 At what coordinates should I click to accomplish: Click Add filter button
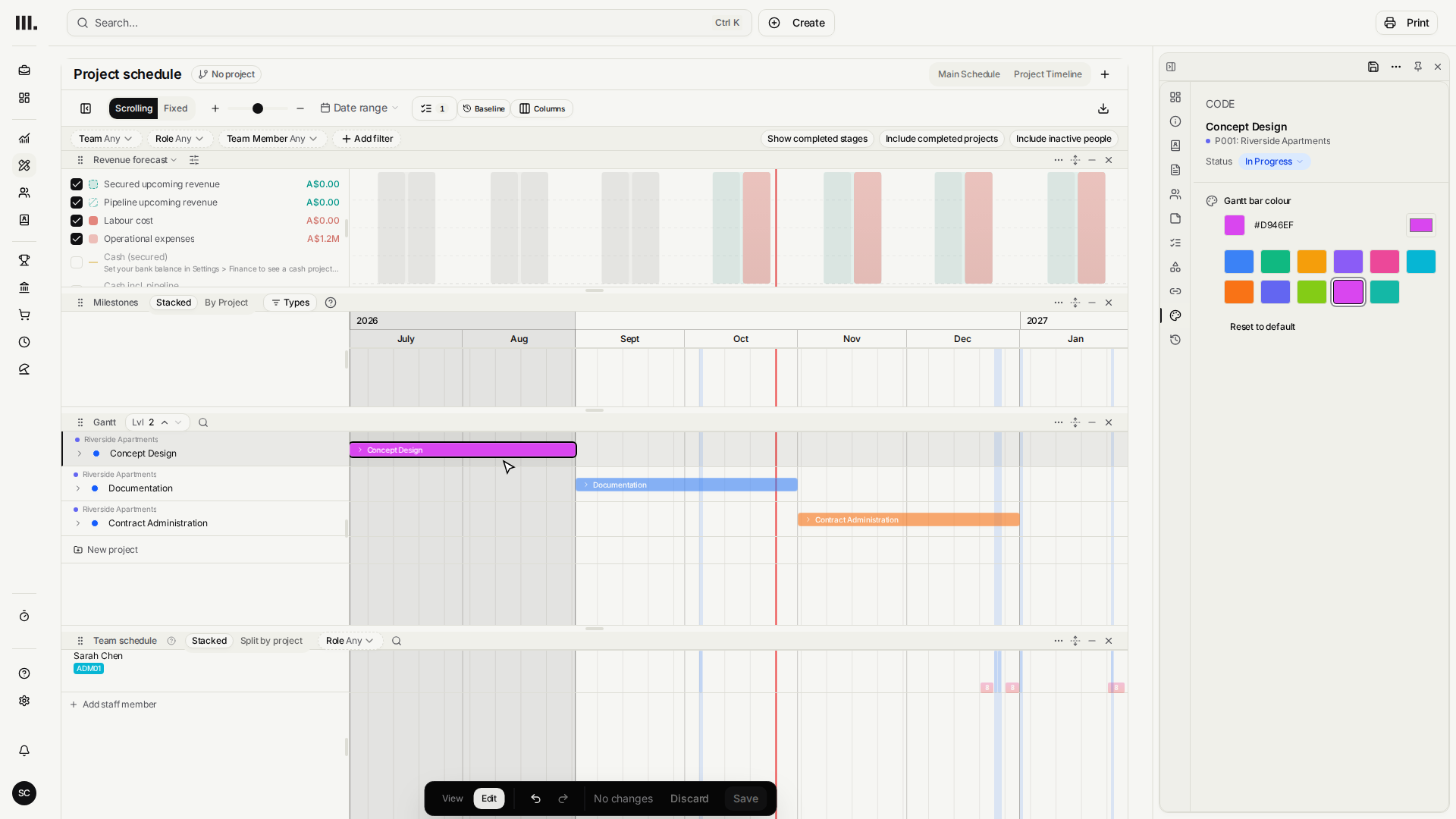point(367,139)
